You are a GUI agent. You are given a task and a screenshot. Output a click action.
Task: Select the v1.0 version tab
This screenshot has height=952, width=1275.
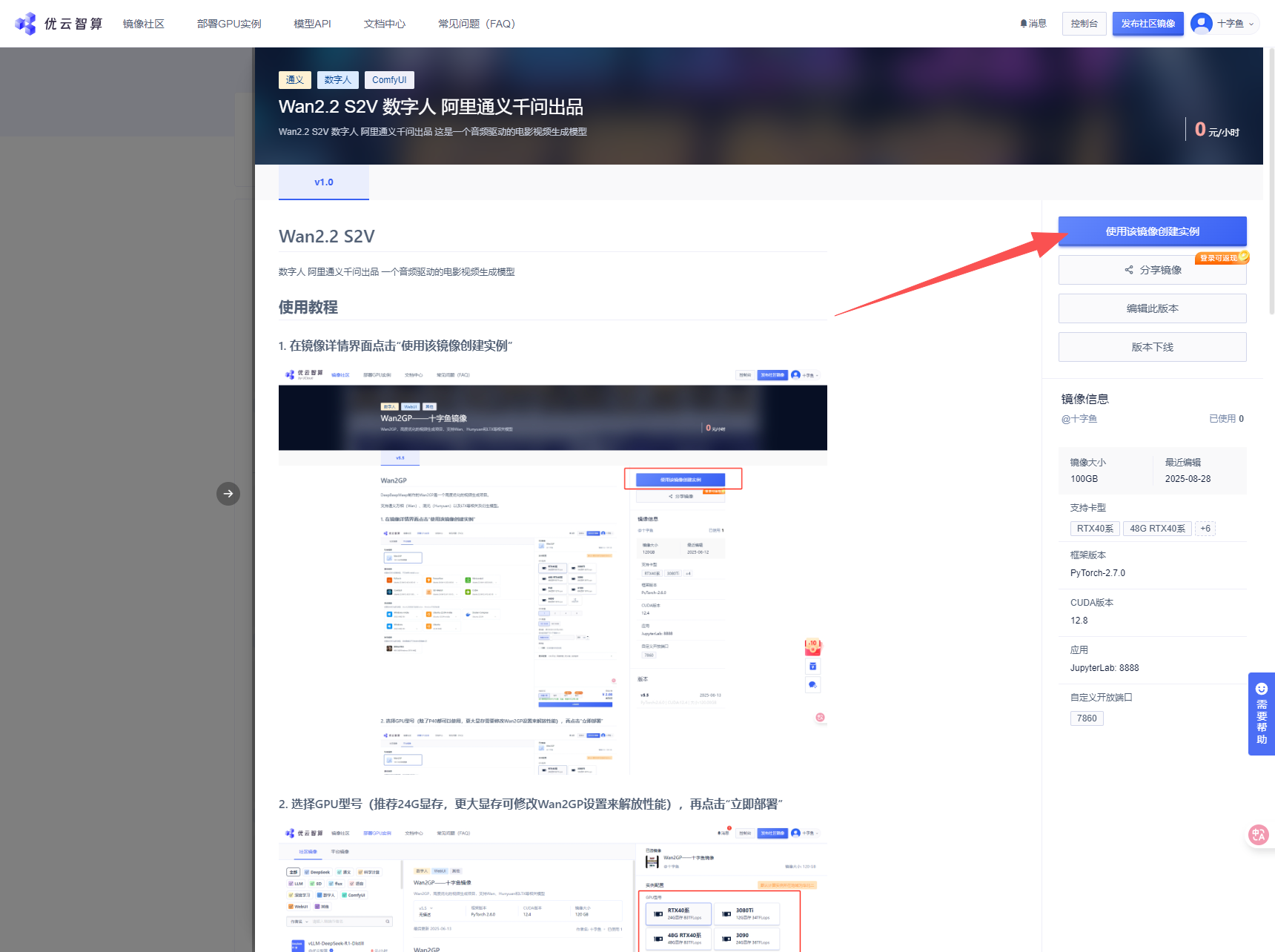[x=324, y=182]
